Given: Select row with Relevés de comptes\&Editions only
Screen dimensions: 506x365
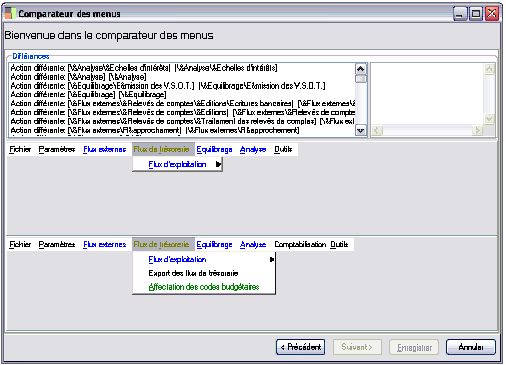Looking at the screenshot, I should tap(182, 112).
